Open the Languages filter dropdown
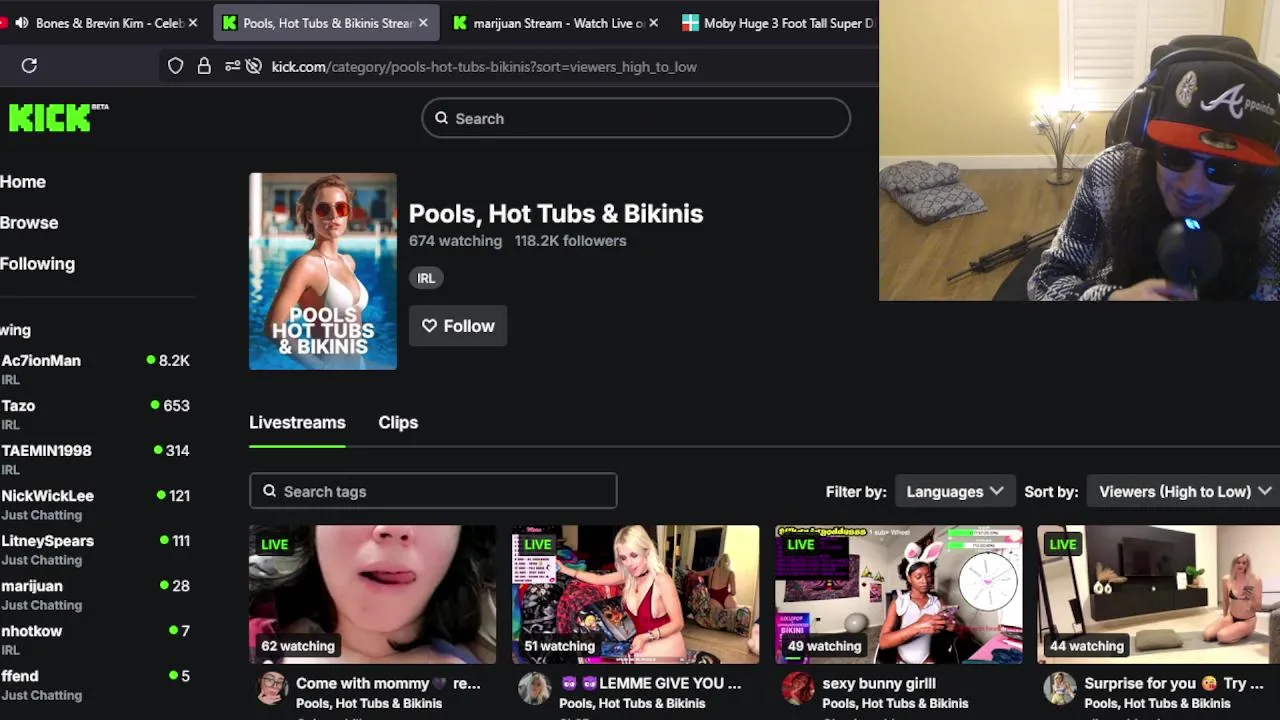1280x720 pixels. (955, 491)
